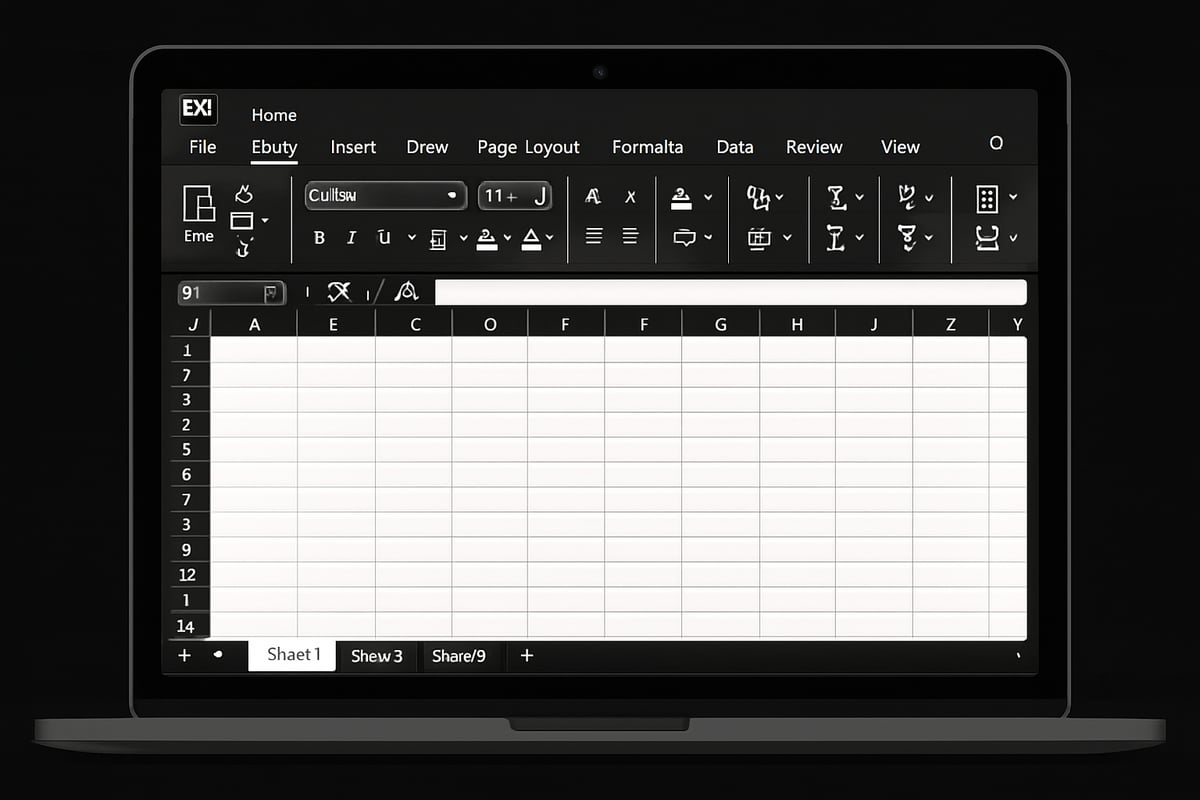Add a sheet with plus after Share/9

pyautogui.click(x=527, y=656)
